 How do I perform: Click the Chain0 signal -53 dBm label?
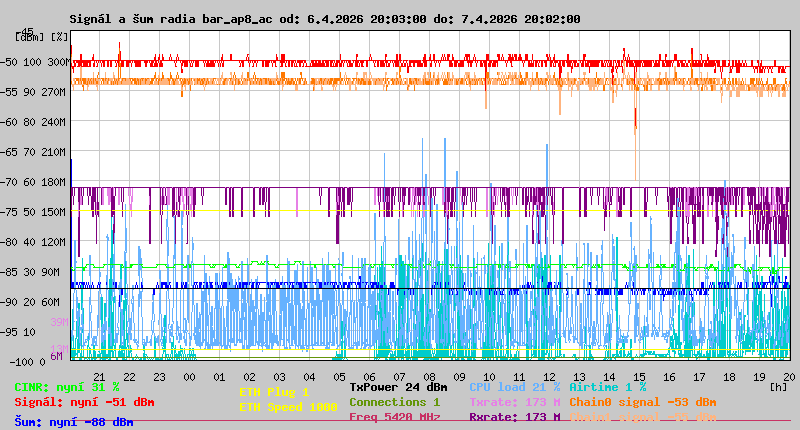642,402
